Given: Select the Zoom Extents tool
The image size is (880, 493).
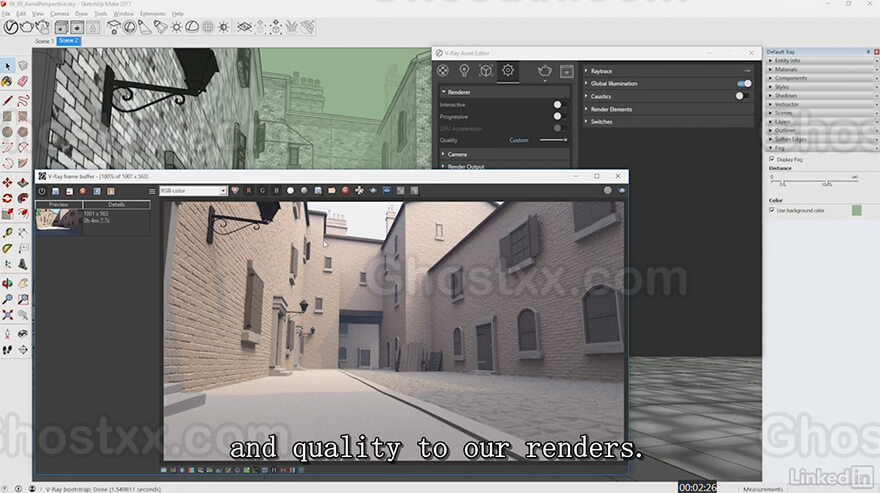Looking at the screenshot, I should pos(7,315).
